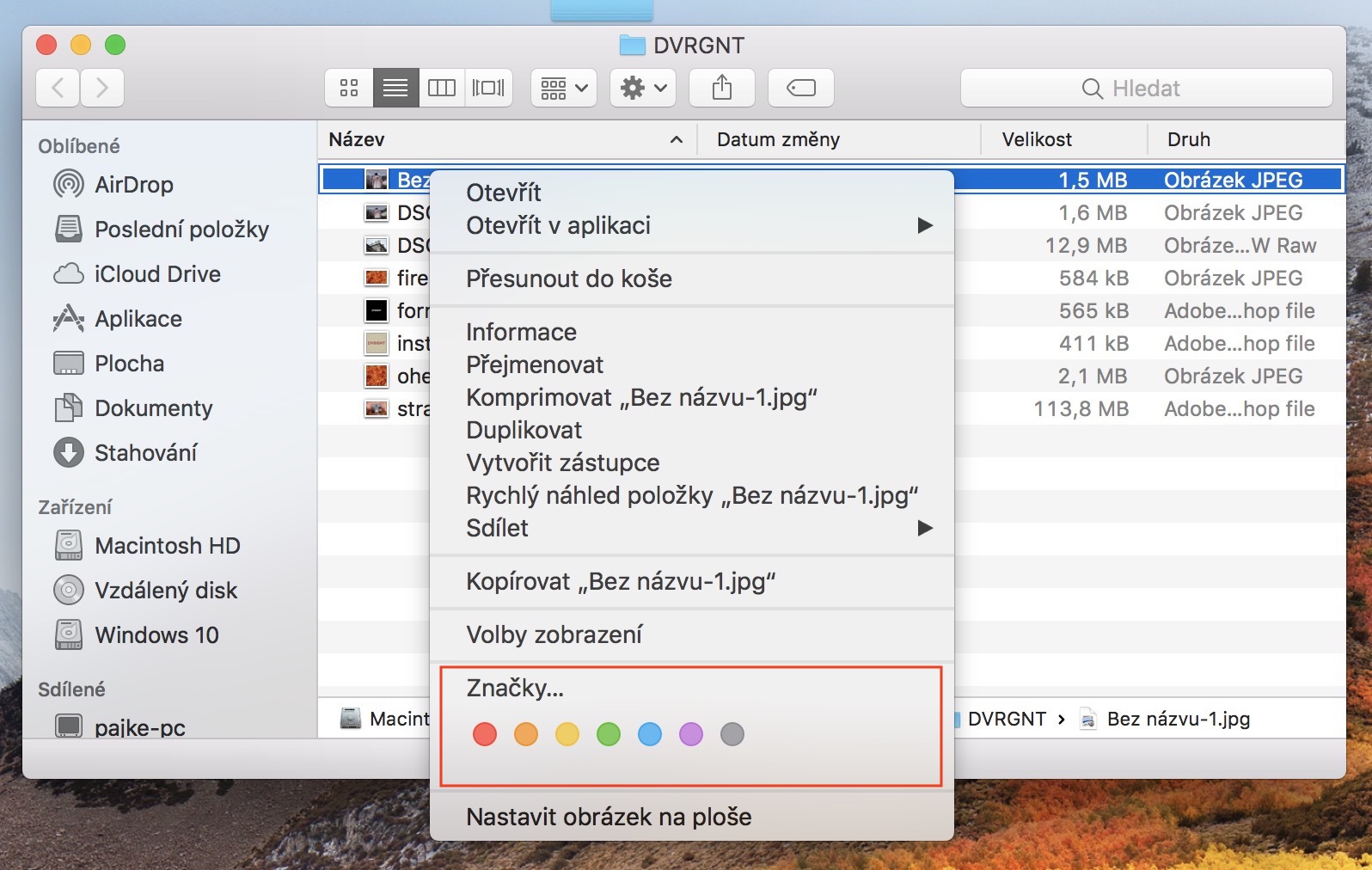The height and width of the screenshot is (870, 1372).
Task: Open the gear Action menu
Action: tap(643, 88)
